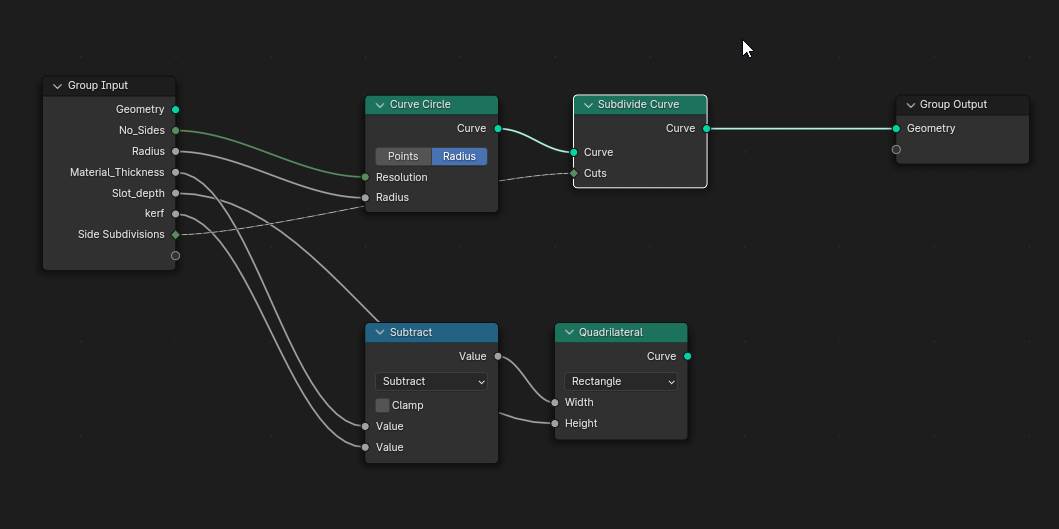Open the Subtract operation dropdown
Image resolution: width=1059 pixels, height=529 pixels.
[x=431, y=381]
